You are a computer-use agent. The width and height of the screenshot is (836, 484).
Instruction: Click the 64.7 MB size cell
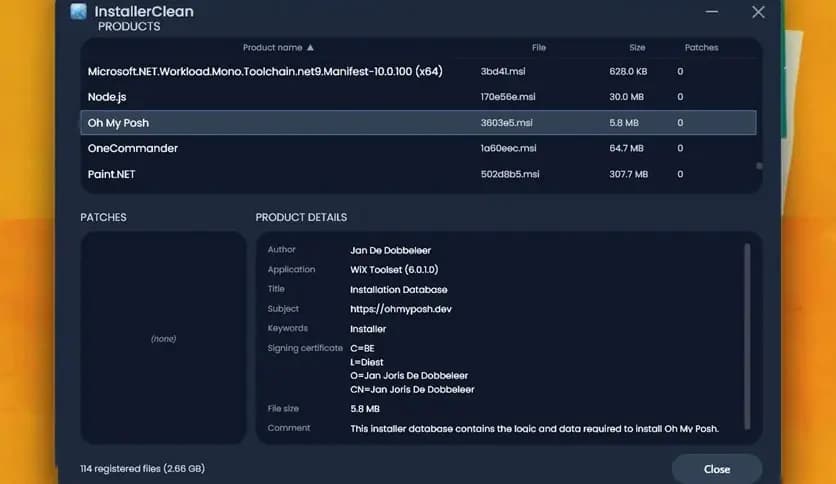626,148
